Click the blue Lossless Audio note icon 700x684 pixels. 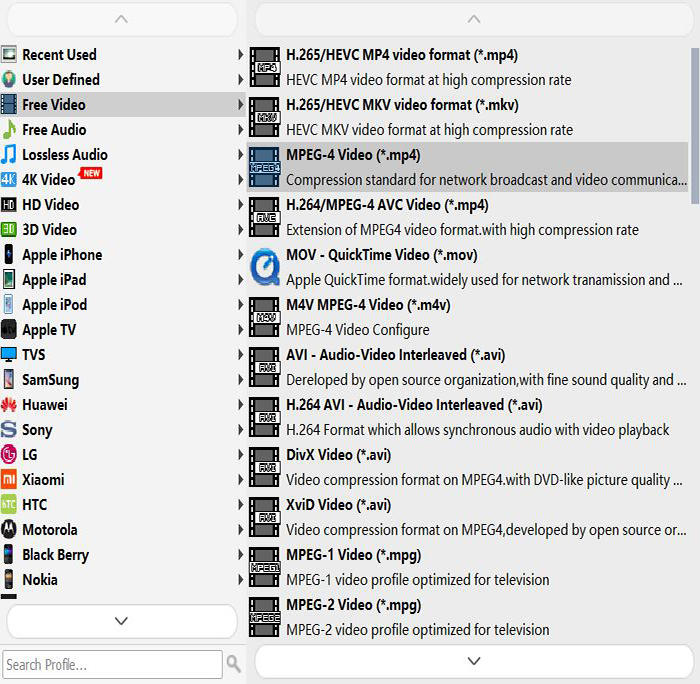point(9,154)
